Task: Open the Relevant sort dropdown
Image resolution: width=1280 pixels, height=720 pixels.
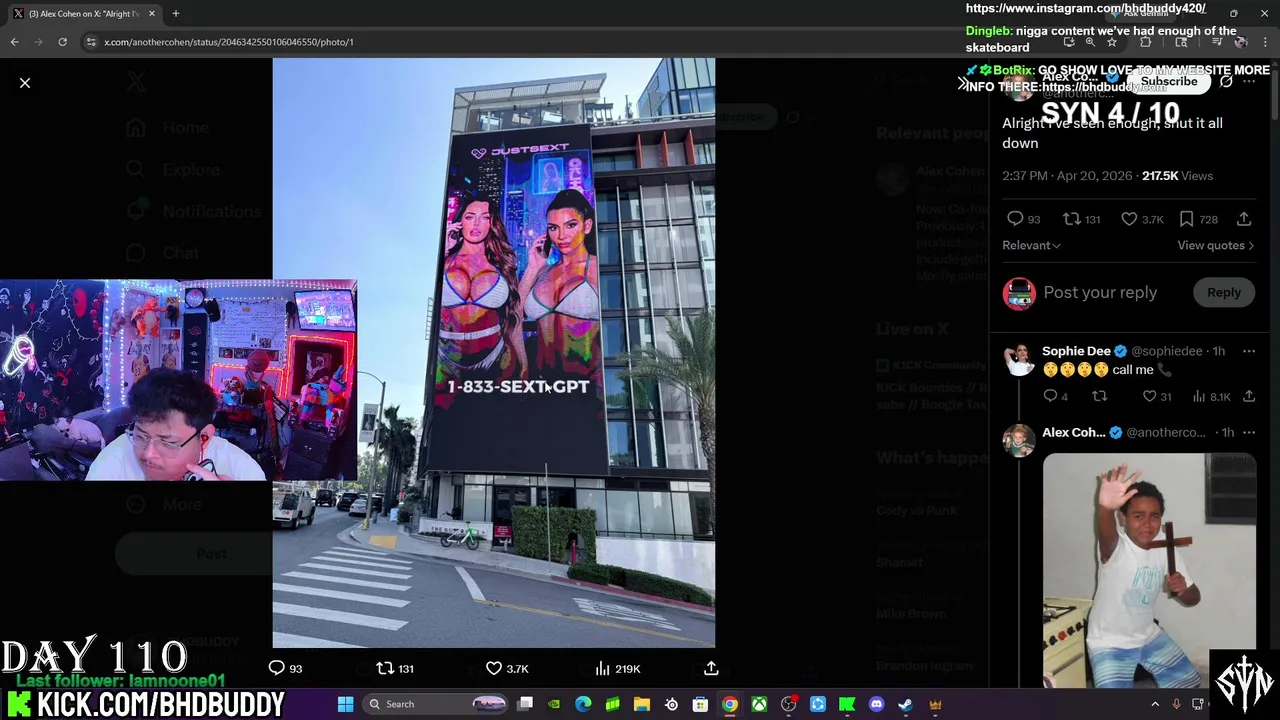Action: click(x=1031, y=245)
